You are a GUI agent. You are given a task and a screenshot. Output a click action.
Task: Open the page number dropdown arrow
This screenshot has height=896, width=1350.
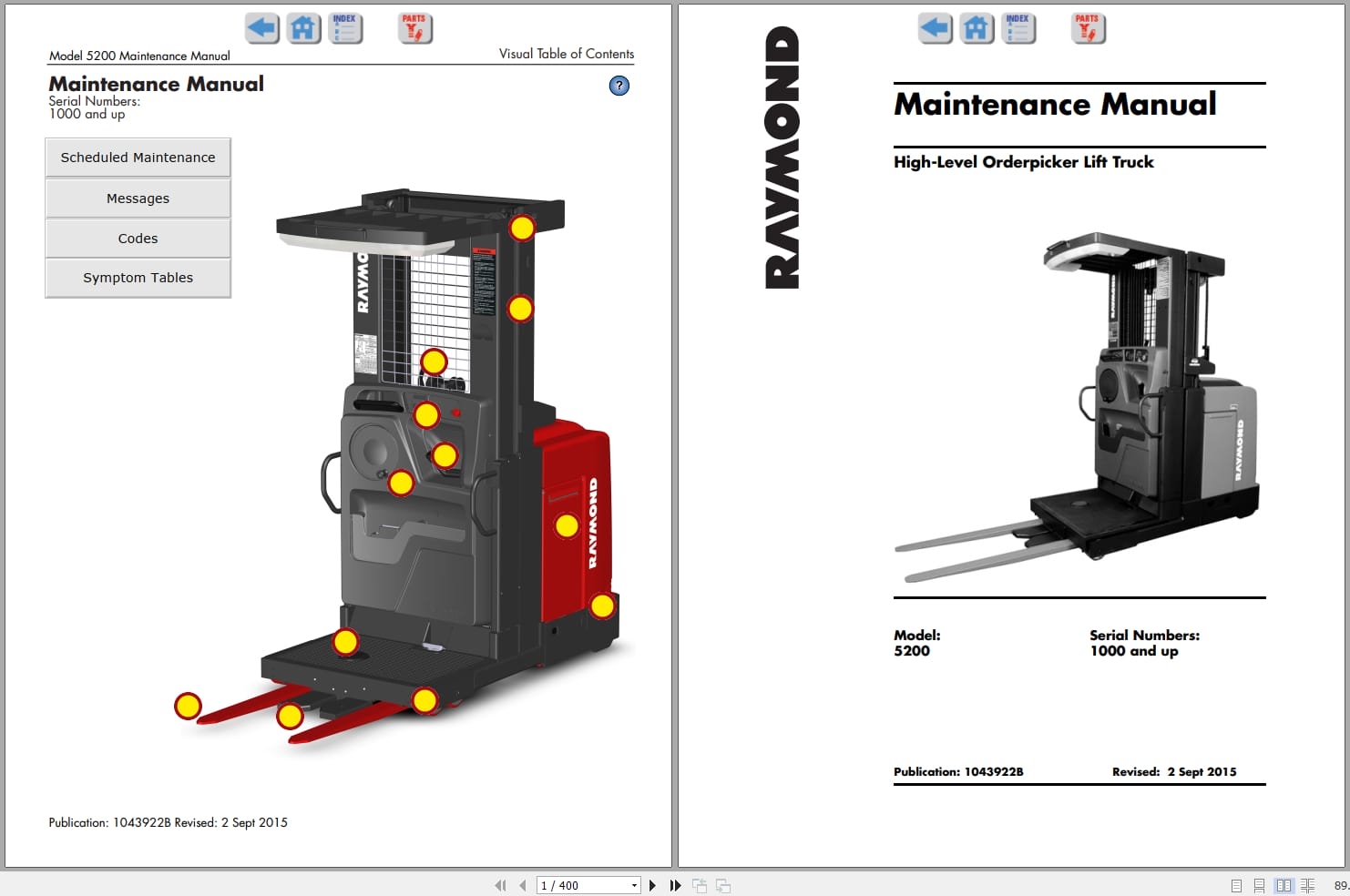click(x=634, y=885)
